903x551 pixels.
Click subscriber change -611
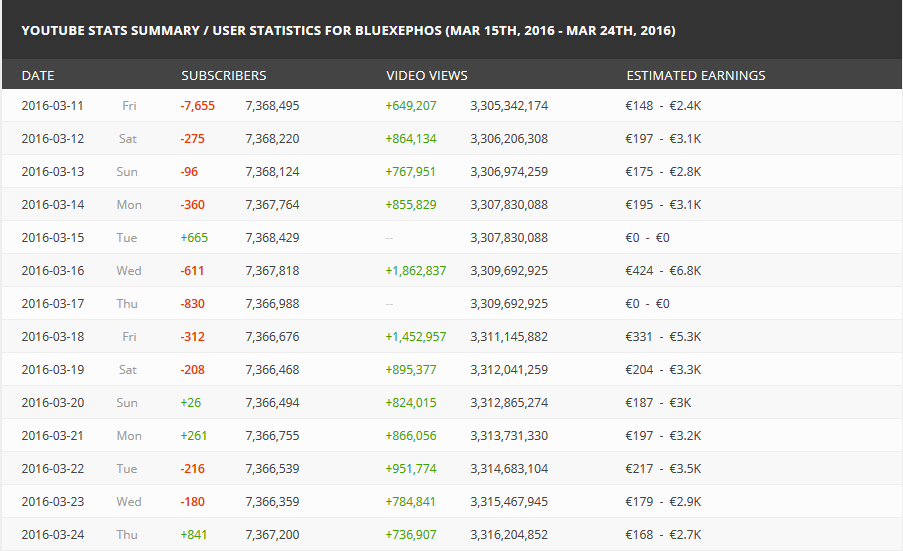(192, 271)
